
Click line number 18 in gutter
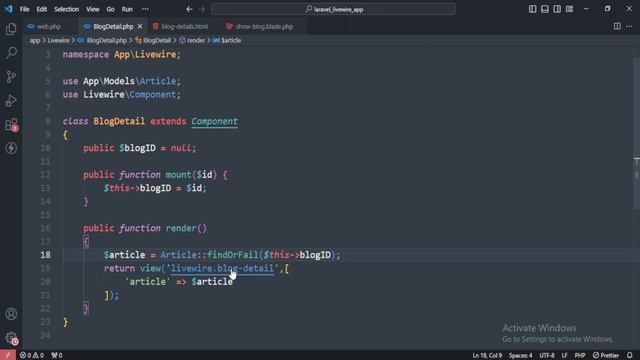tap(45, 255)
